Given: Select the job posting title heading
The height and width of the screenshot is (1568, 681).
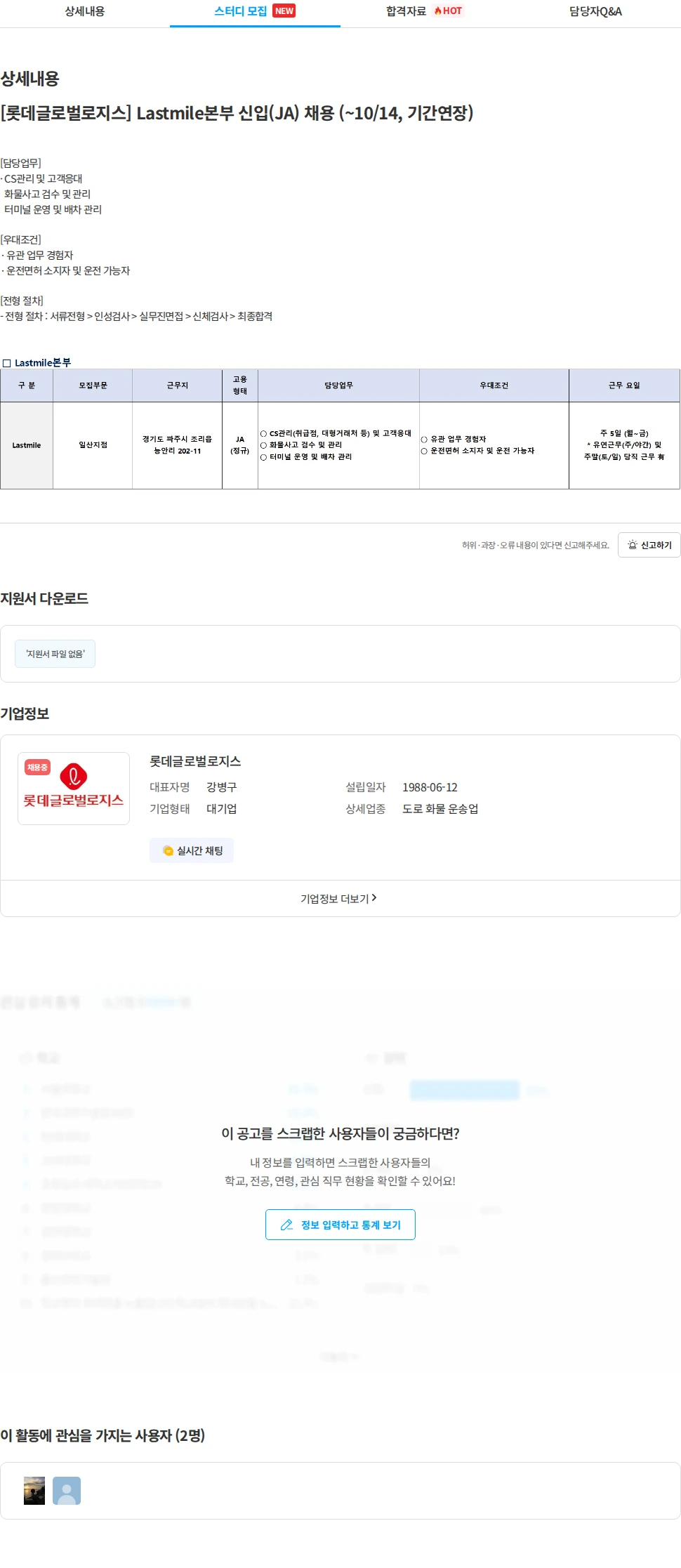Looking at the screenshot, I should 237,113.
